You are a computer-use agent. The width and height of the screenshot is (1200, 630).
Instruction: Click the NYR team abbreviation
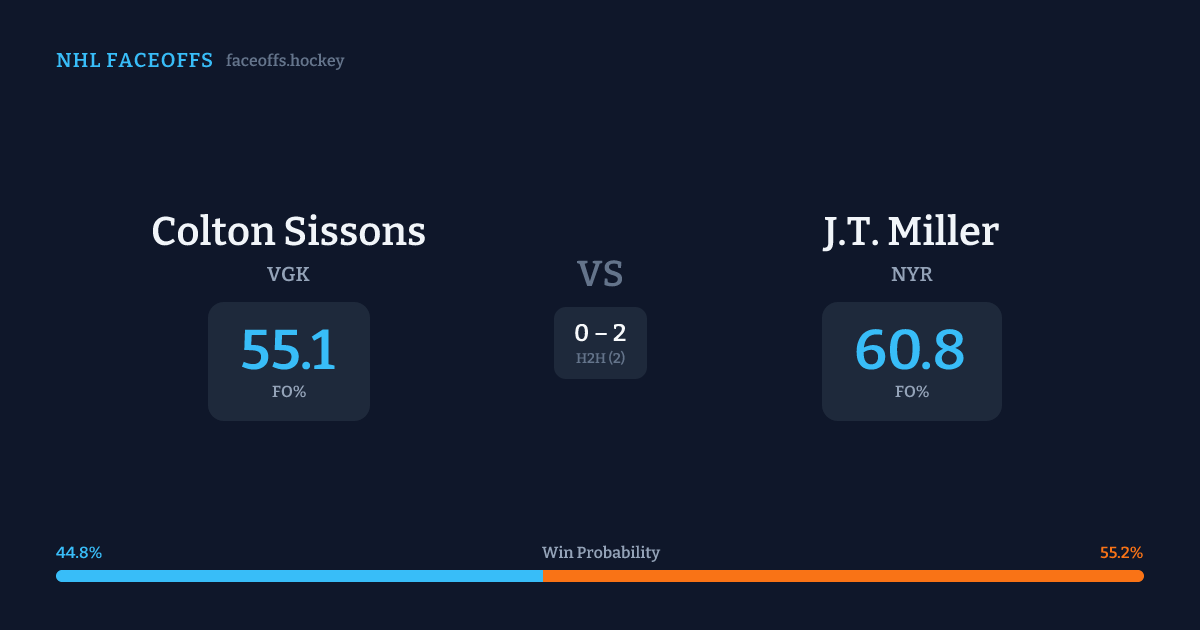[x=911, y=274]
